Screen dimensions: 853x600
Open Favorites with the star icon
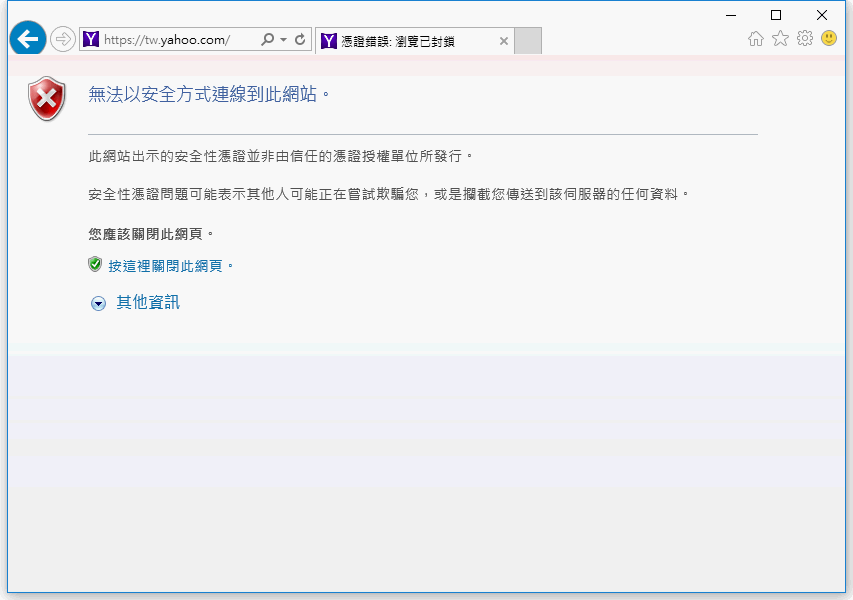tap(780, 38)
